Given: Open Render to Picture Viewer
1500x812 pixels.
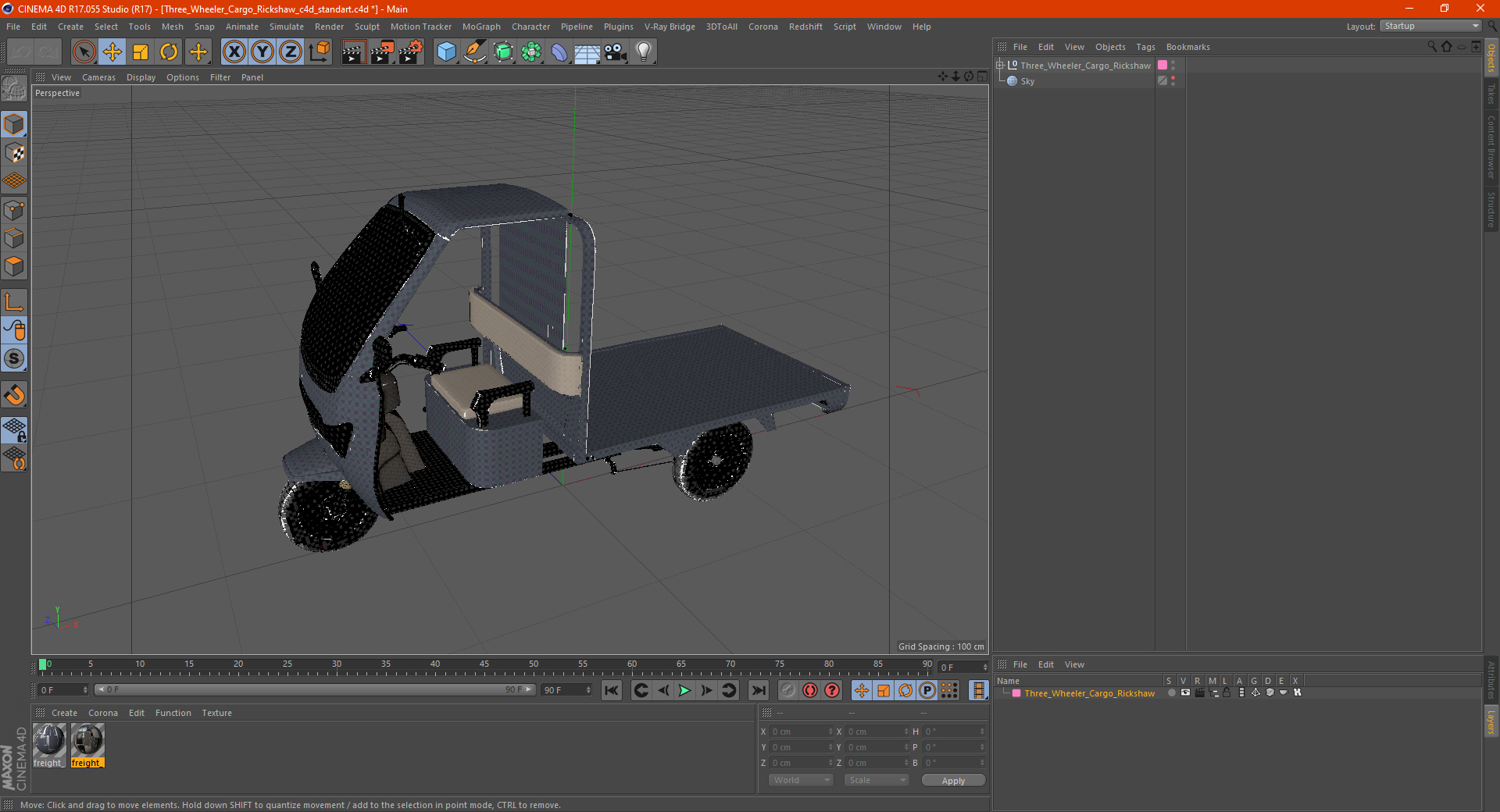Looking at the screenshot, I should point(382,52).
